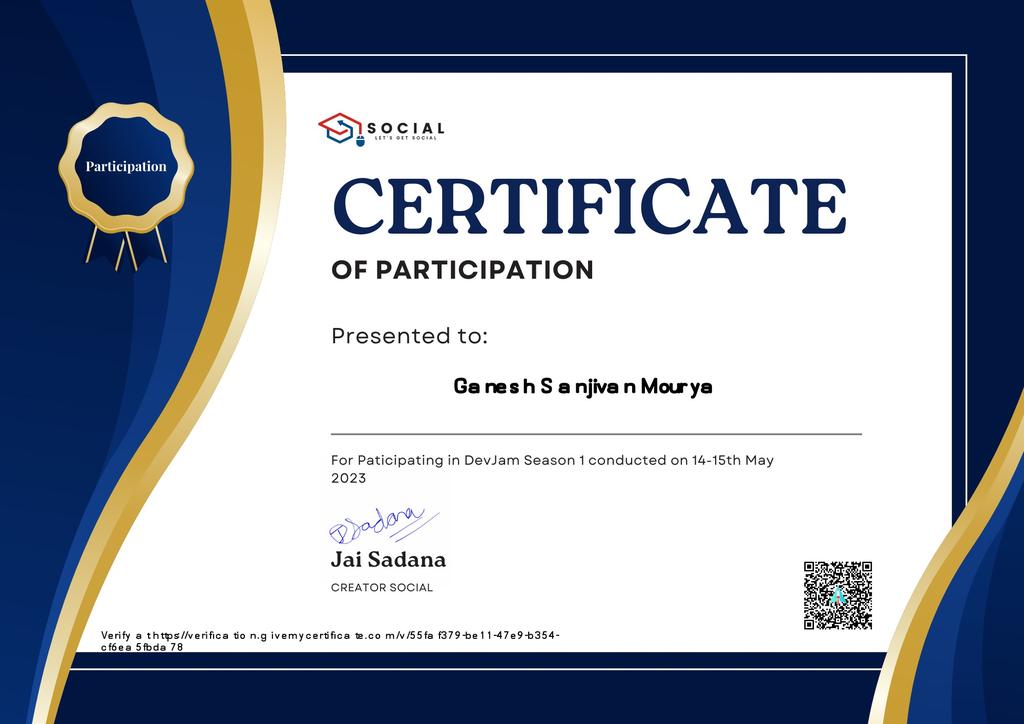Image resolution: width=1024 pixels, height=724 pixels.
Task: Click the gold Participation badge seal
Action: tap(128, 168)
